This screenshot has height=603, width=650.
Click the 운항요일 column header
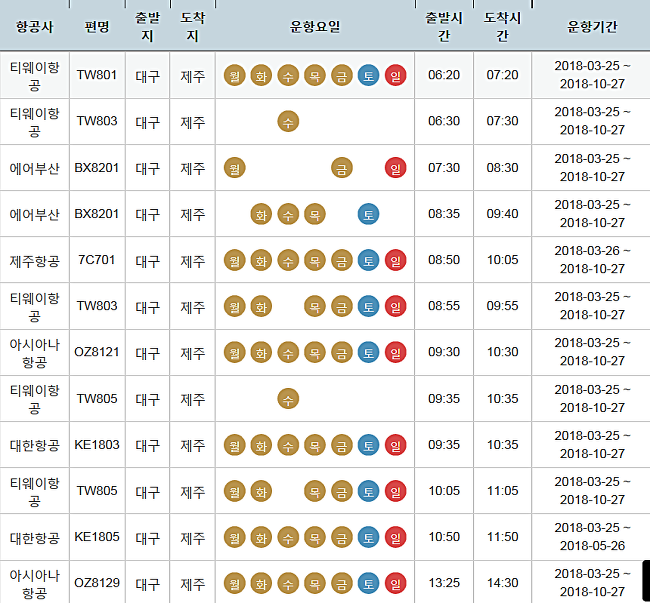315,27
